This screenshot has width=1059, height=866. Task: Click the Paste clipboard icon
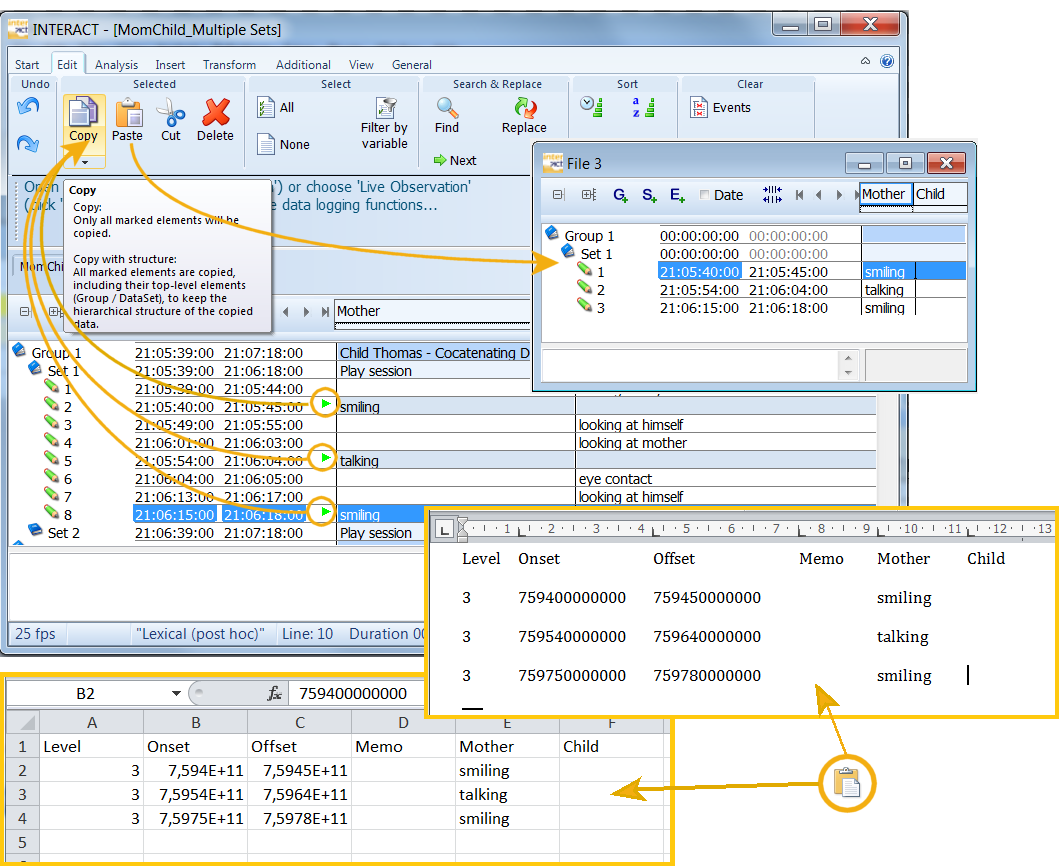tap(127, 112)
